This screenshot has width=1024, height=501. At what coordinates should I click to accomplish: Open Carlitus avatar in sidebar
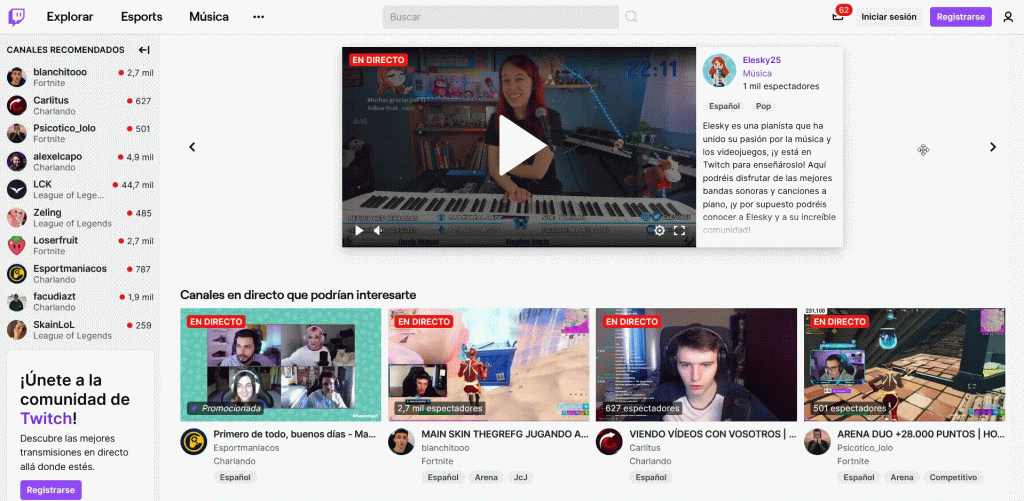[x=16, y=105]
